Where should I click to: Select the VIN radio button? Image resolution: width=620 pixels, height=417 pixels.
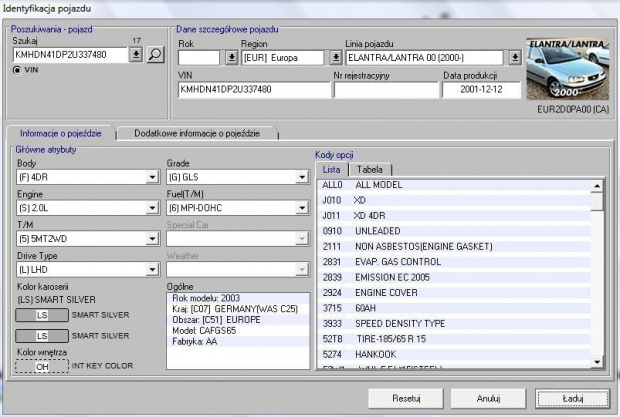(x=17, y=70)
